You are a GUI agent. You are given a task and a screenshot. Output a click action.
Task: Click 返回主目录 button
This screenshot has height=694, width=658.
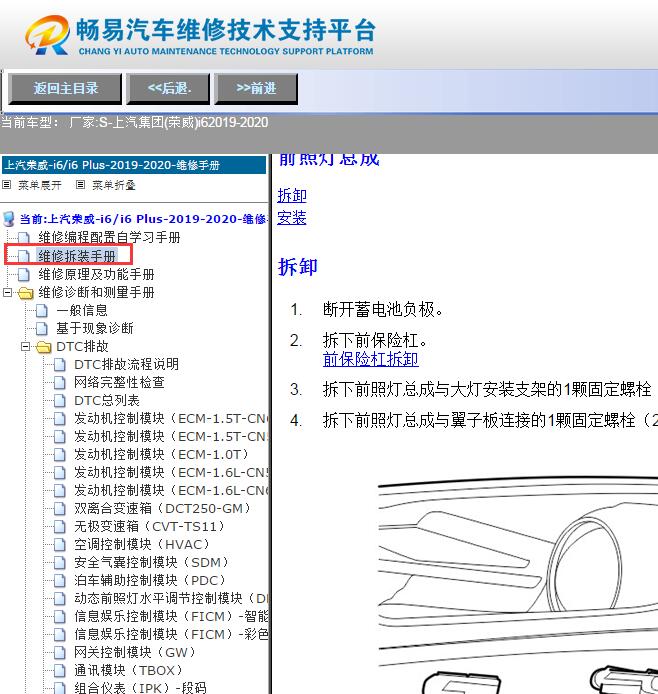click(65, 89)
